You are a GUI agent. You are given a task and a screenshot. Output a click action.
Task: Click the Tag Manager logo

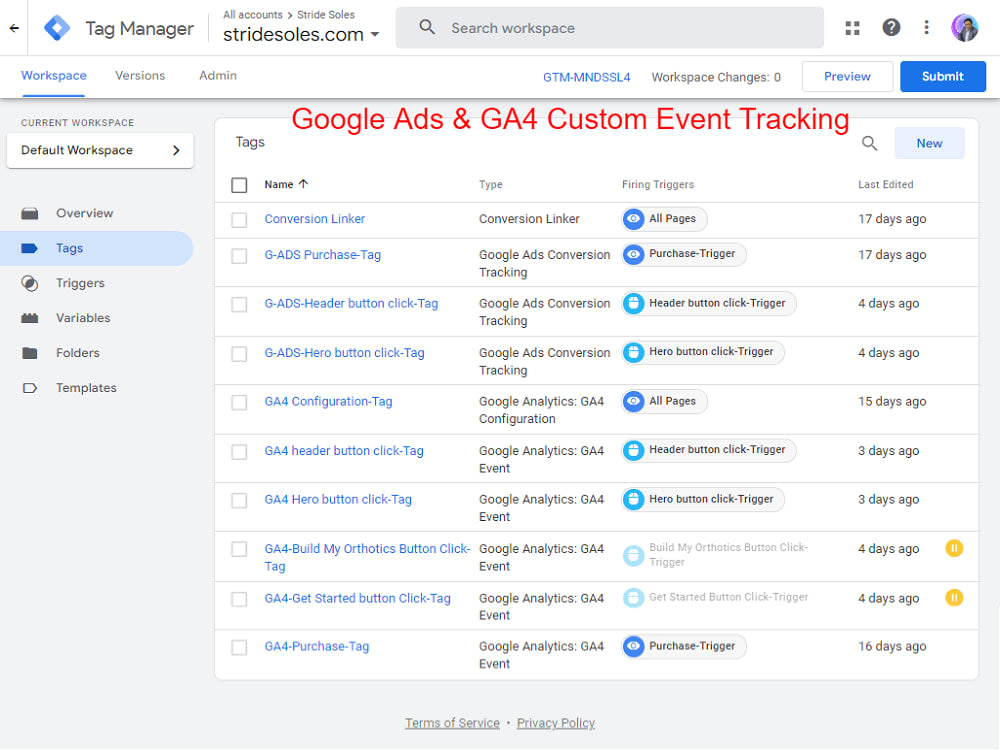coord(57,28)
